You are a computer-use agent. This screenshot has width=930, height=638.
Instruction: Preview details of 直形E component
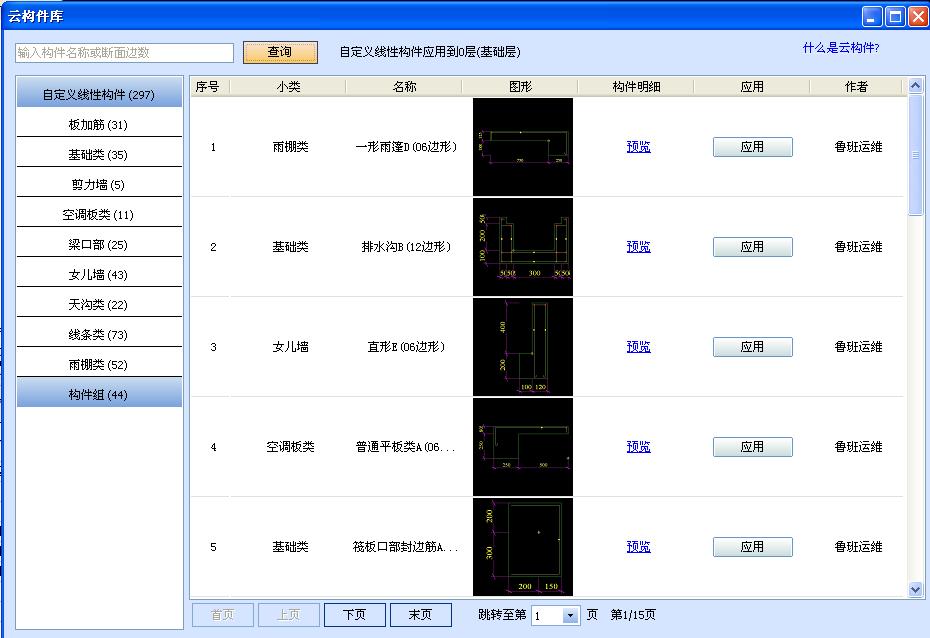coord(638,346)
